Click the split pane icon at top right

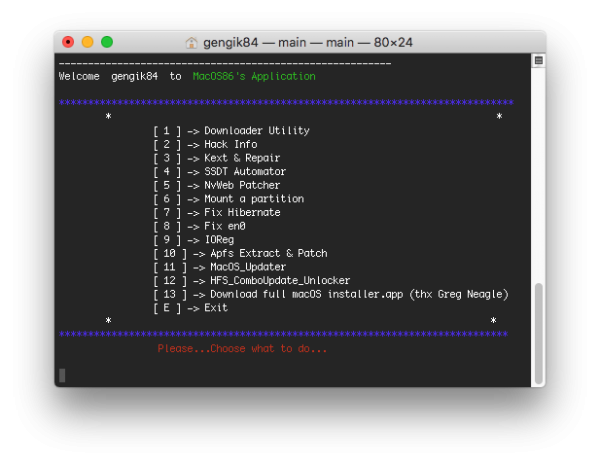pos(539,60)
